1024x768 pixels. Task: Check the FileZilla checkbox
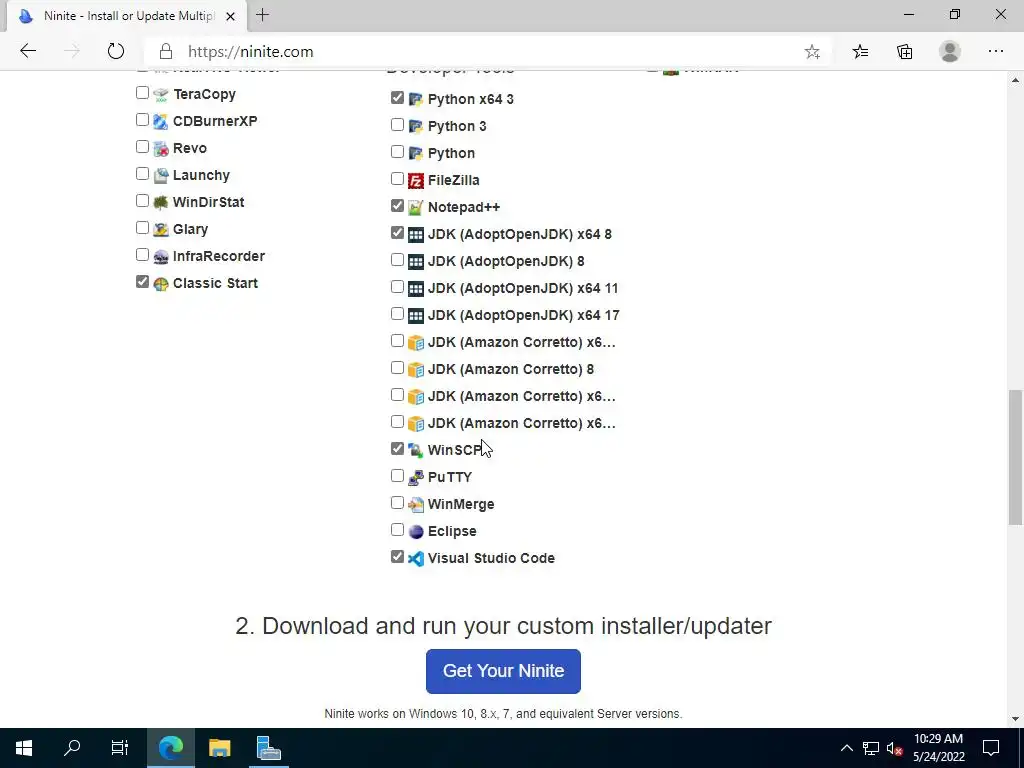point(397,178)
